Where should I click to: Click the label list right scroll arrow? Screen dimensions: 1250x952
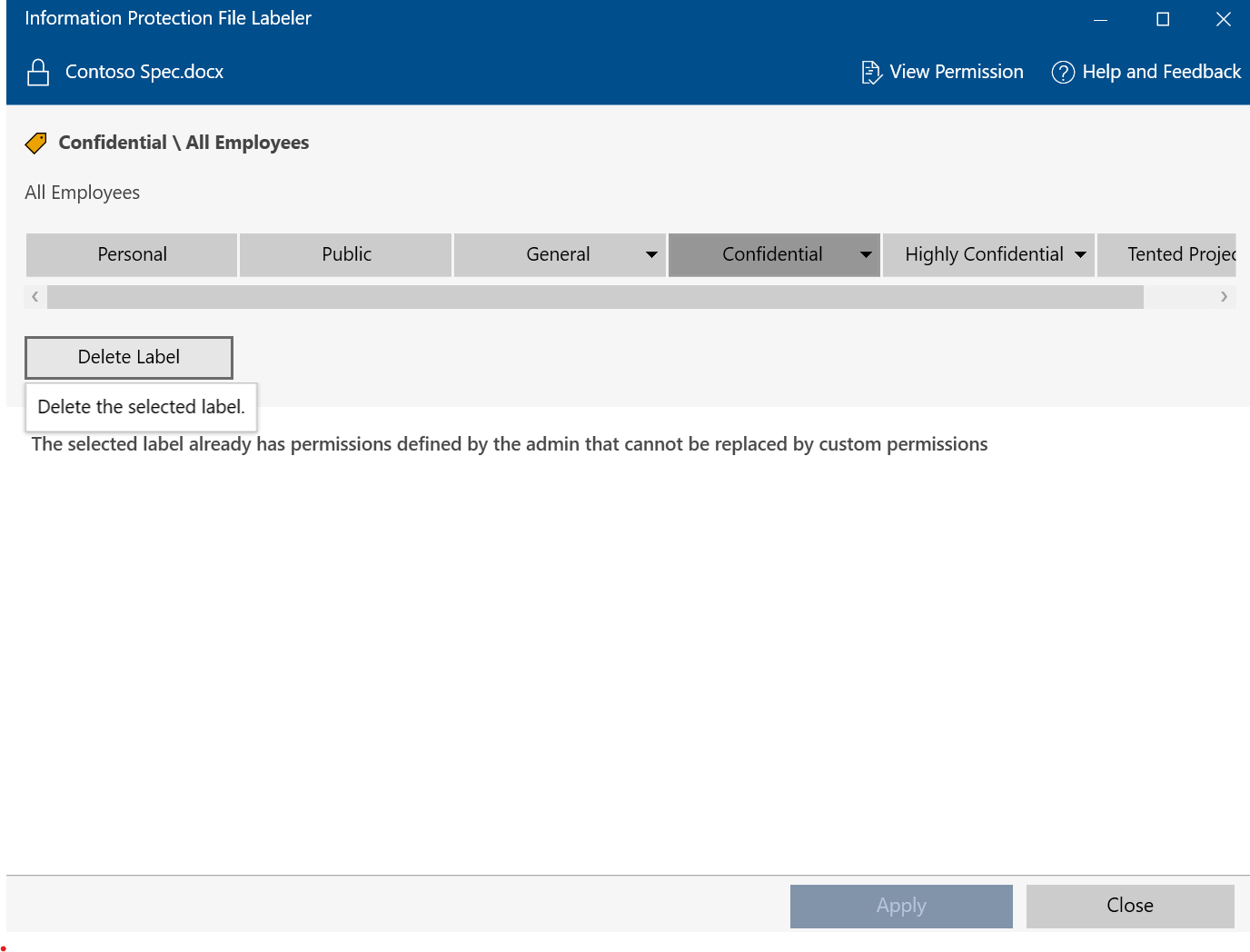click(1224, 296)
